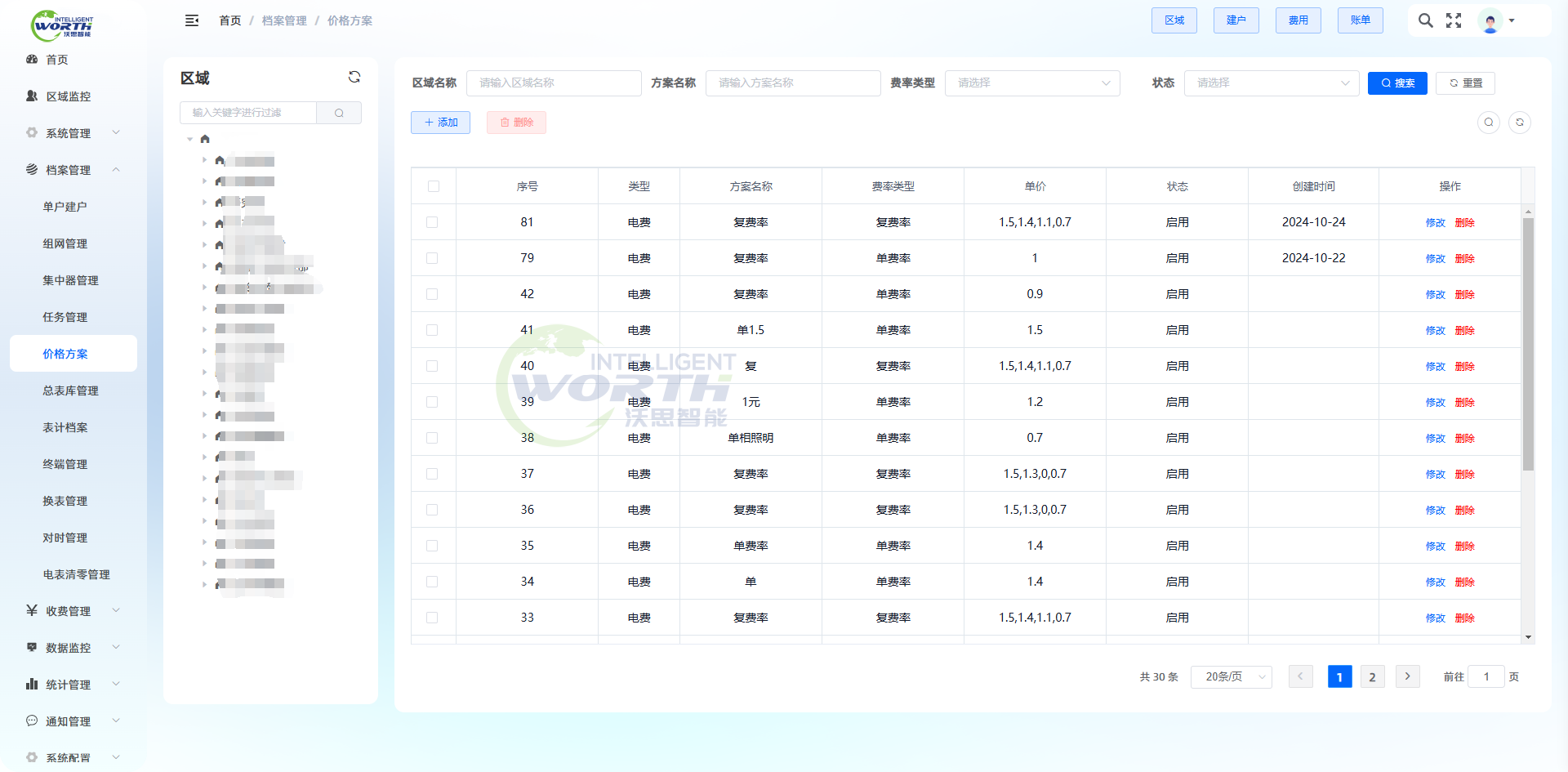Screen dimensions: 1568x772
Task: Check the row with 序号 81
Action: [x=432, y=222]
